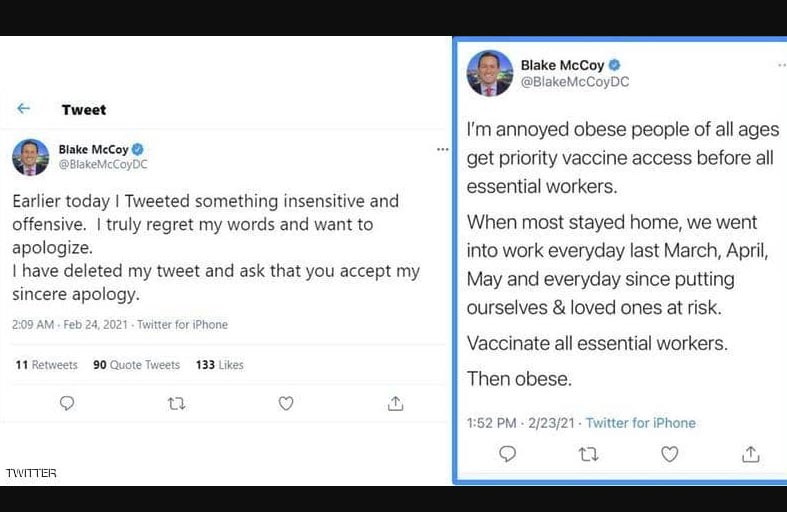View the 11 Retweets list
The height and width of the screenshot is (512, 787).
(46, 365)
